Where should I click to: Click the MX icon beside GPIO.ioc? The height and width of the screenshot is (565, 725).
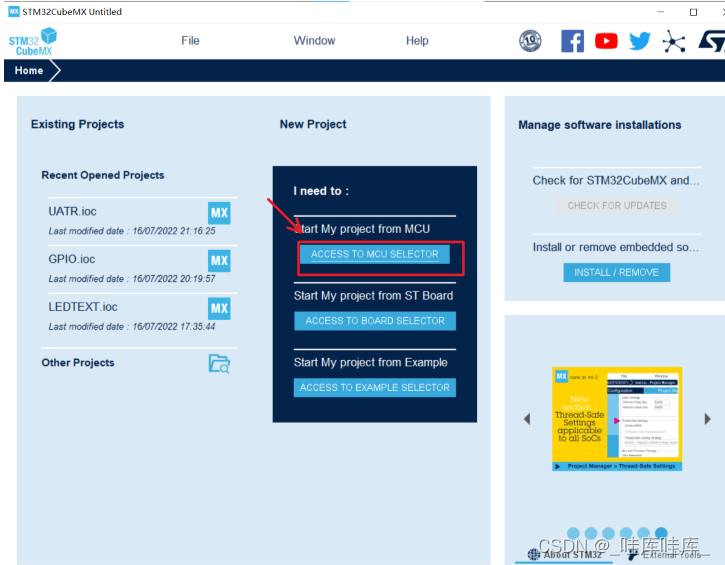[219, 261]
